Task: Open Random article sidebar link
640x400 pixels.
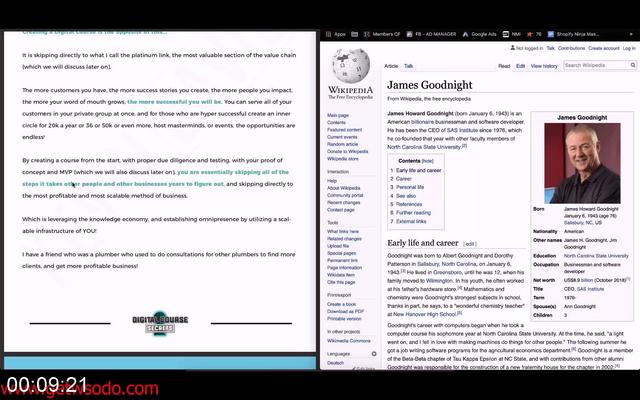Action: coord(342,144)
